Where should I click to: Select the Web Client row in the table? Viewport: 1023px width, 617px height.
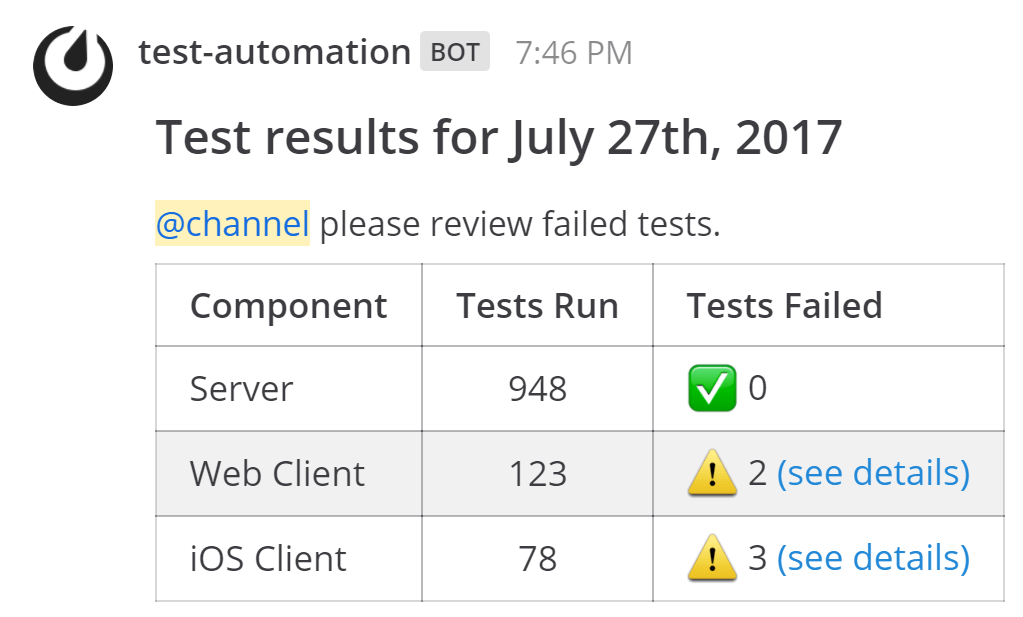(277, 473)
